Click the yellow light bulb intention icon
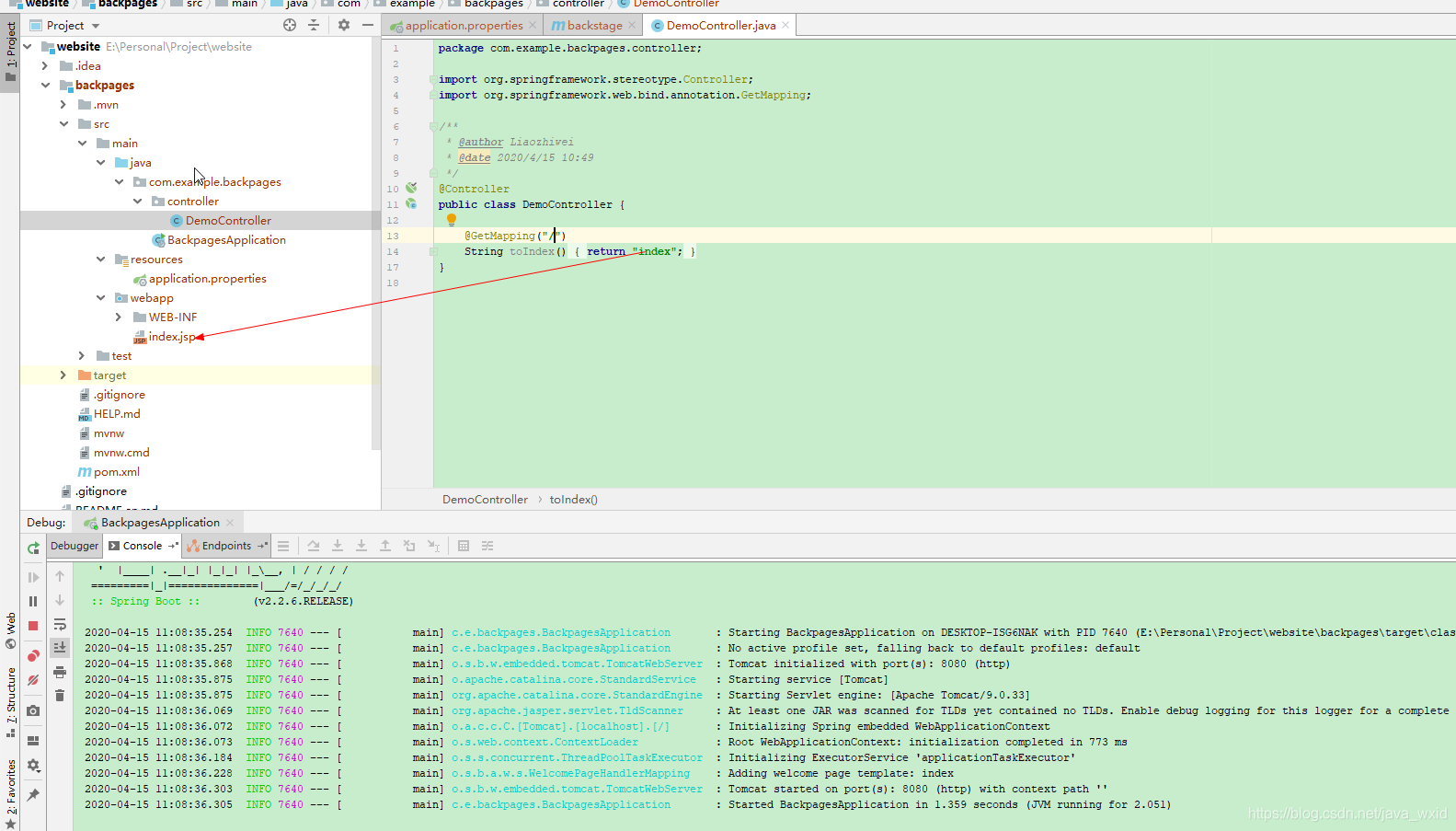The width and height of the screenshot is (1456, 831). click(x=451, y=220)
